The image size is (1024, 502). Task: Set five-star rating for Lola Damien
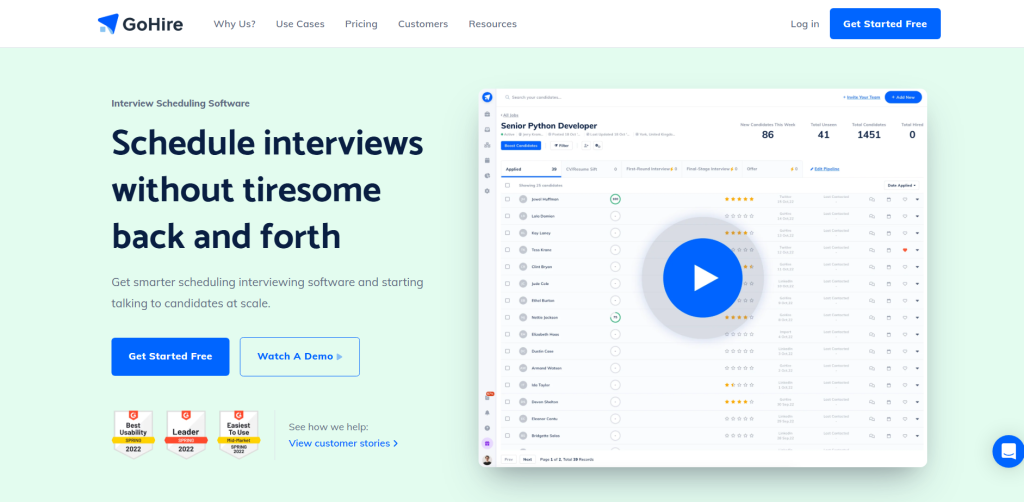[x=752, y=216]
